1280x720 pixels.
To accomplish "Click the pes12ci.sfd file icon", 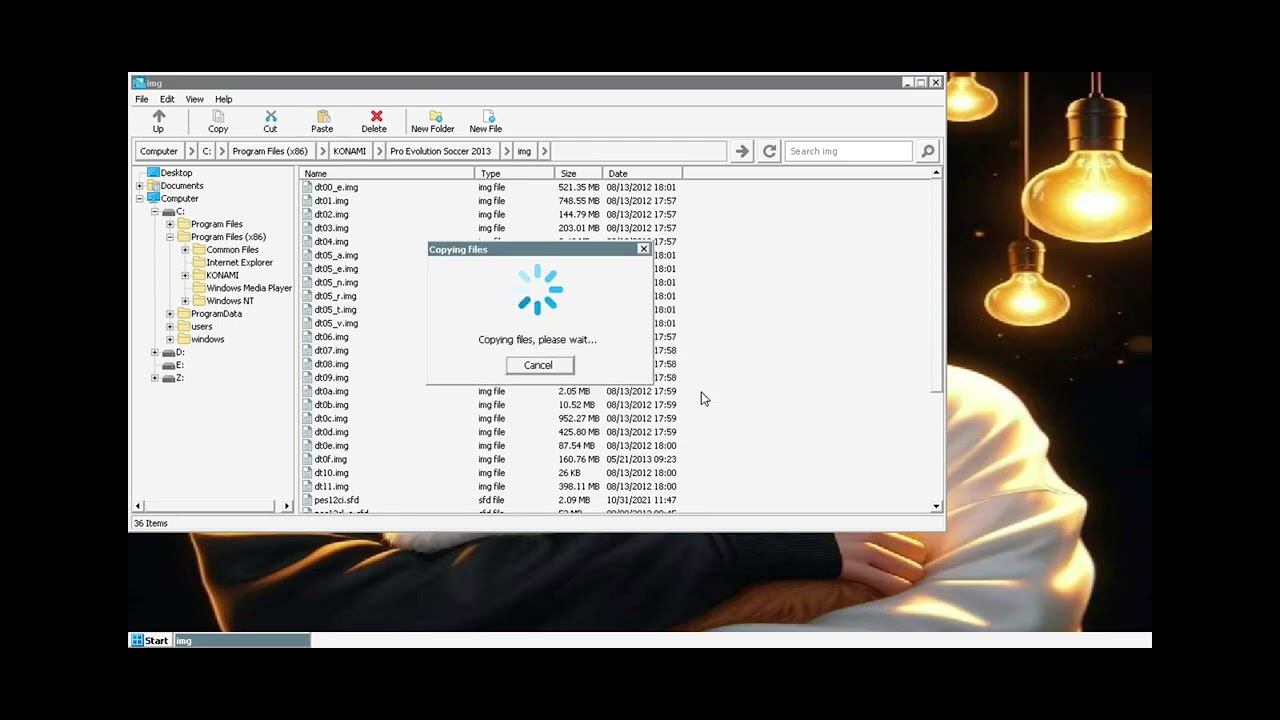I will pos(307,500).
